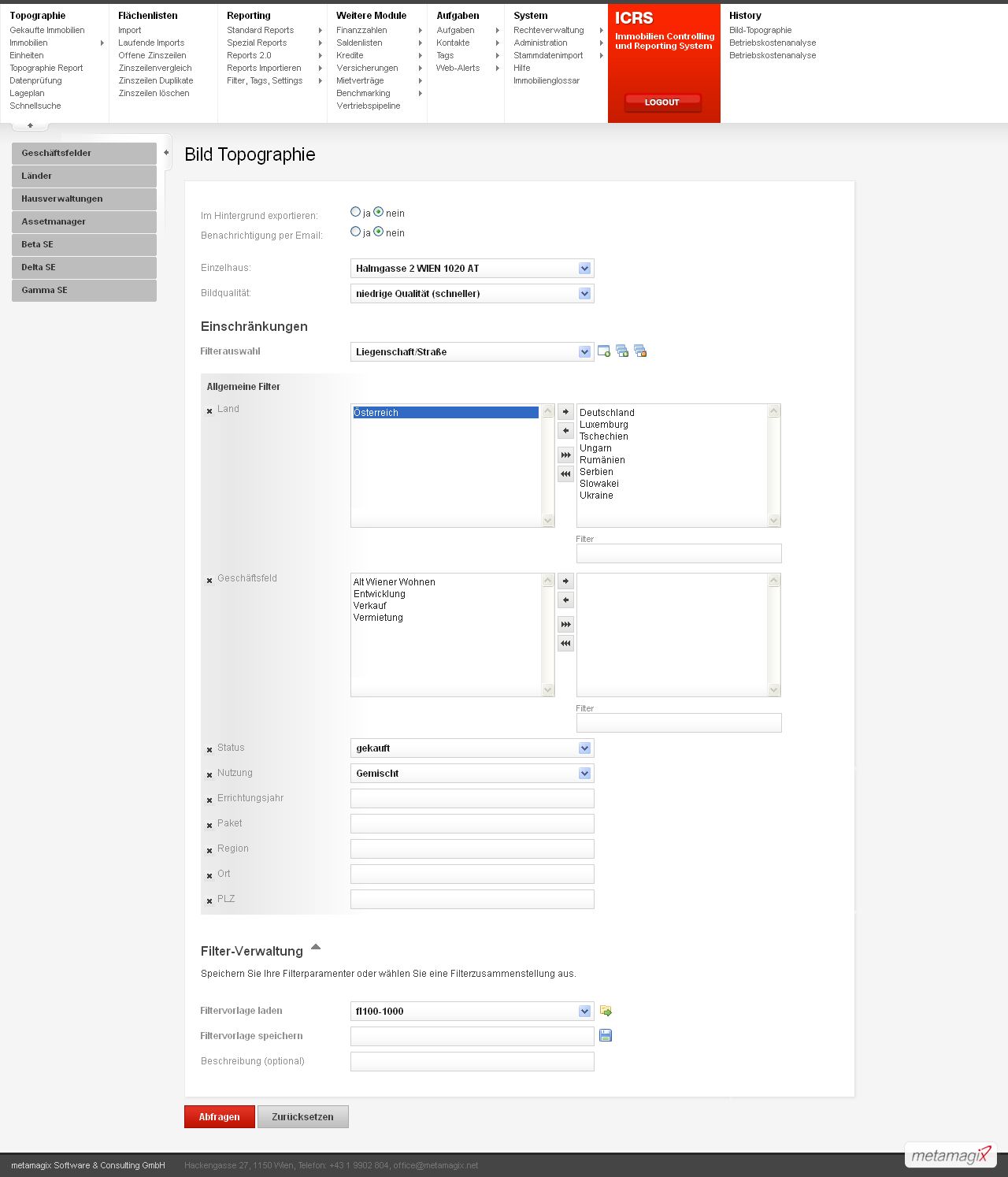Move the Land entry left with the single arrow
The height and width of the screenshot is (1177, 1008).
565,431
